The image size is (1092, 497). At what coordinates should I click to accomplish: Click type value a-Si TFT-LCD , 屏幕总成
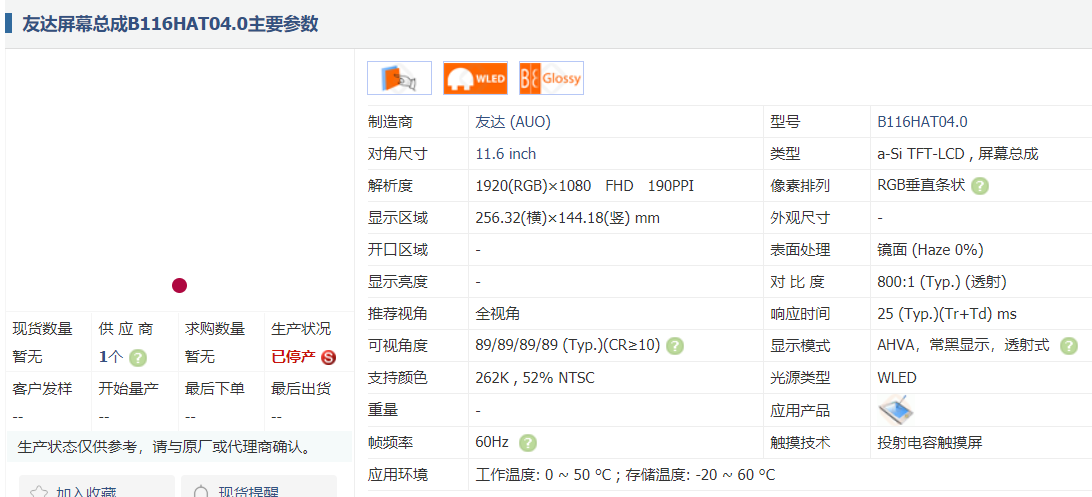tap(958, 154)
